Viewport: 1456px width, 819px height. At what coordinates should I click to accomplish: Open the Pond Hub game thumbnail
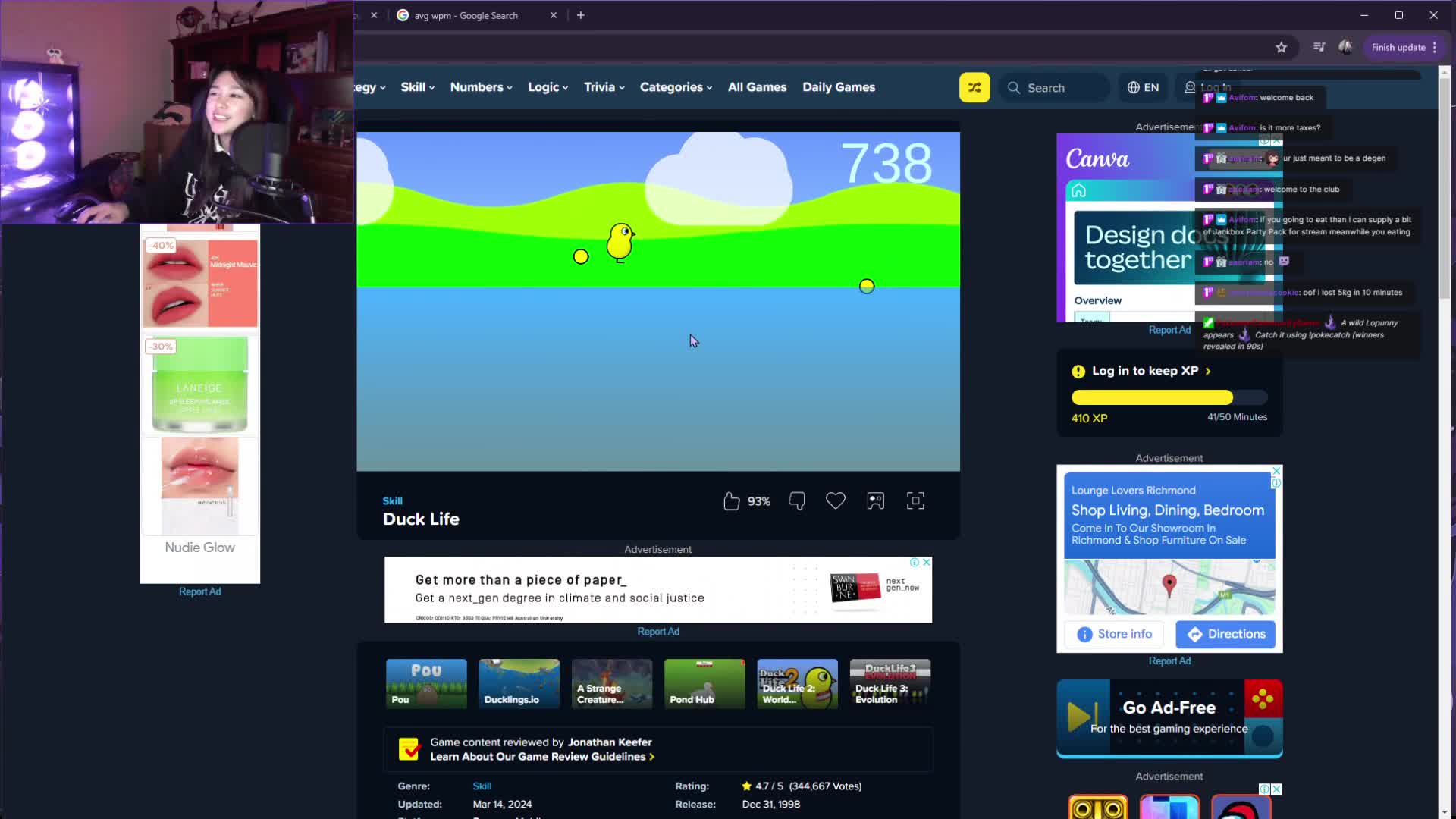tap(704, 684)
